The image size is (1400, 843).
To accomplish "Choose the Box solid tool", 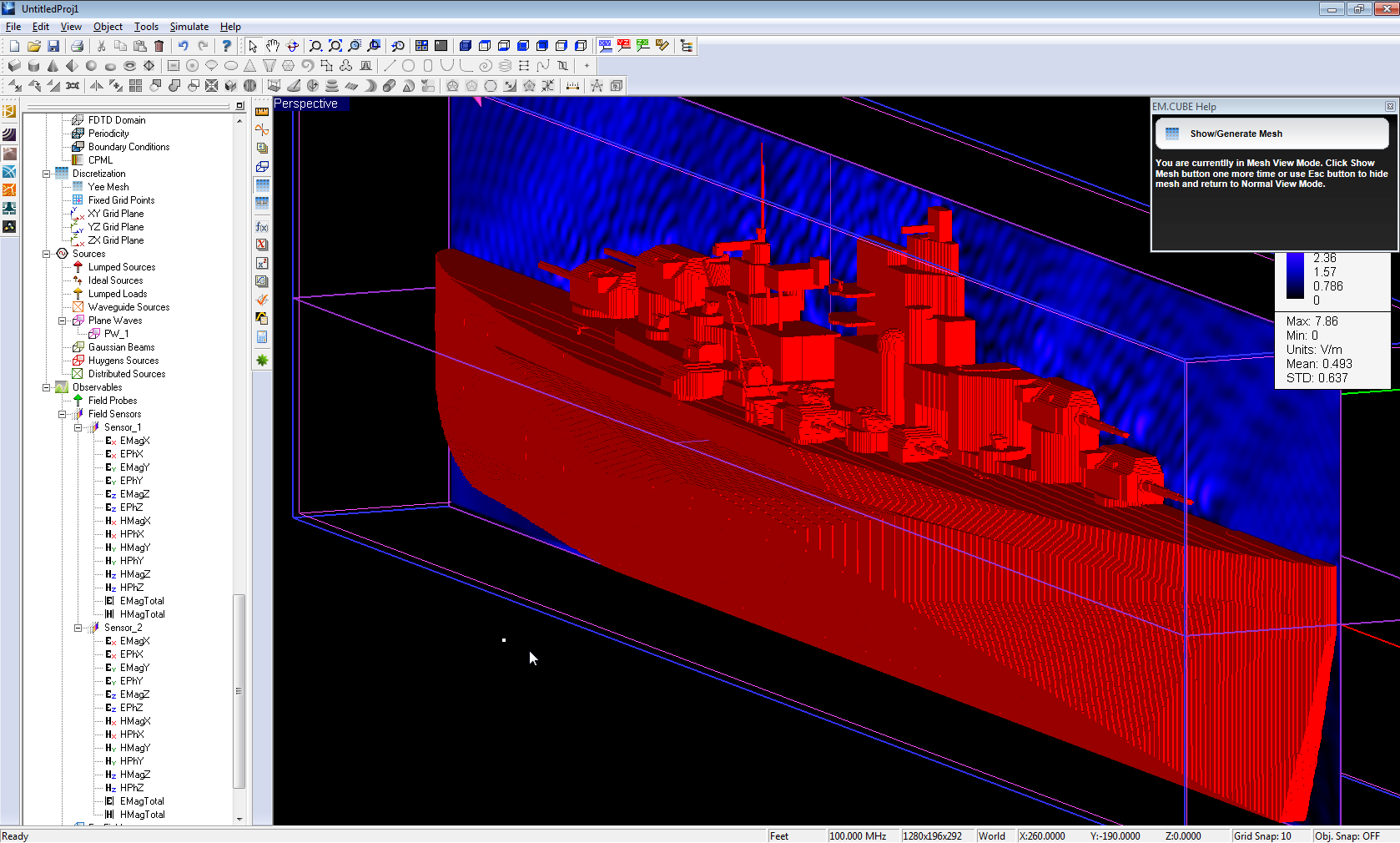I will click(x=14, y=66).
